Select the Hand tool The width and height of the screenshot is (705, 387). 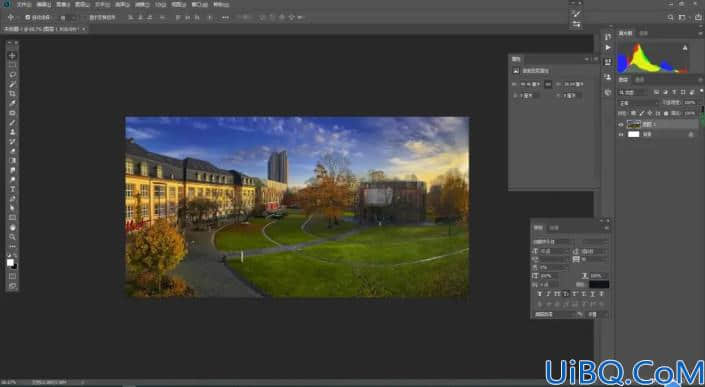(12, 228)
